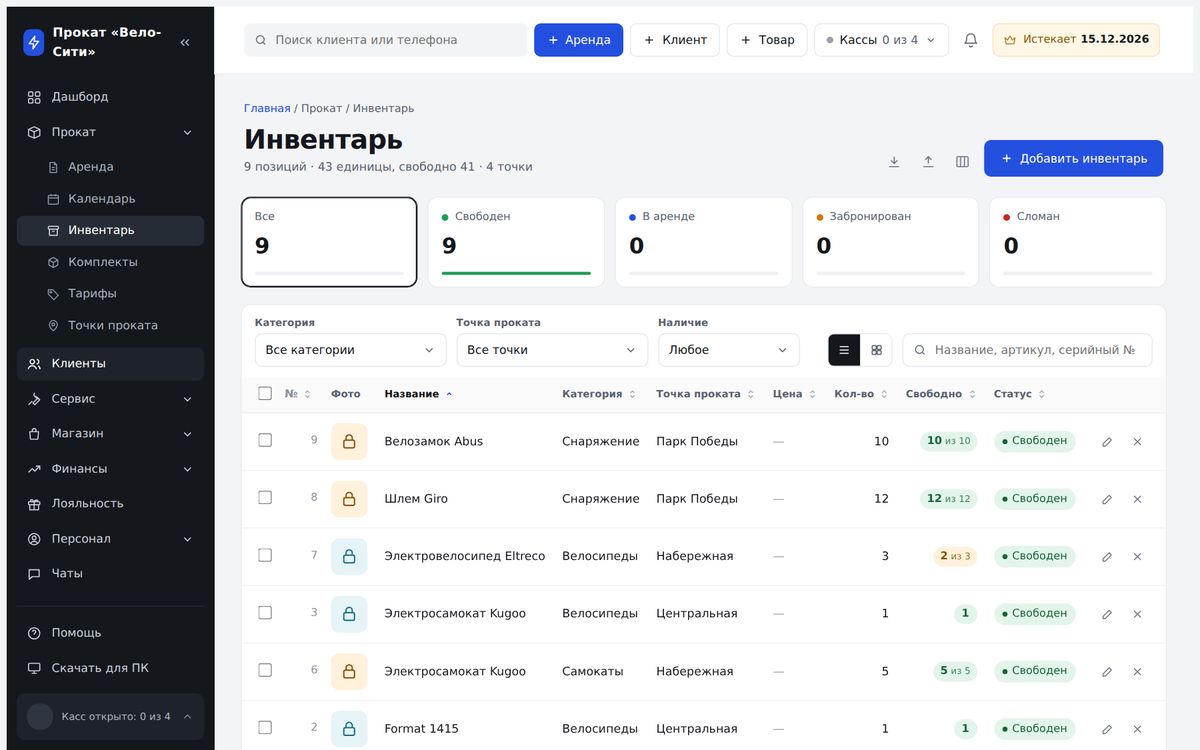This screenshot has height=750, width=1200.
Task: Open Комплекты in sidebar
Action: (110, 262)
